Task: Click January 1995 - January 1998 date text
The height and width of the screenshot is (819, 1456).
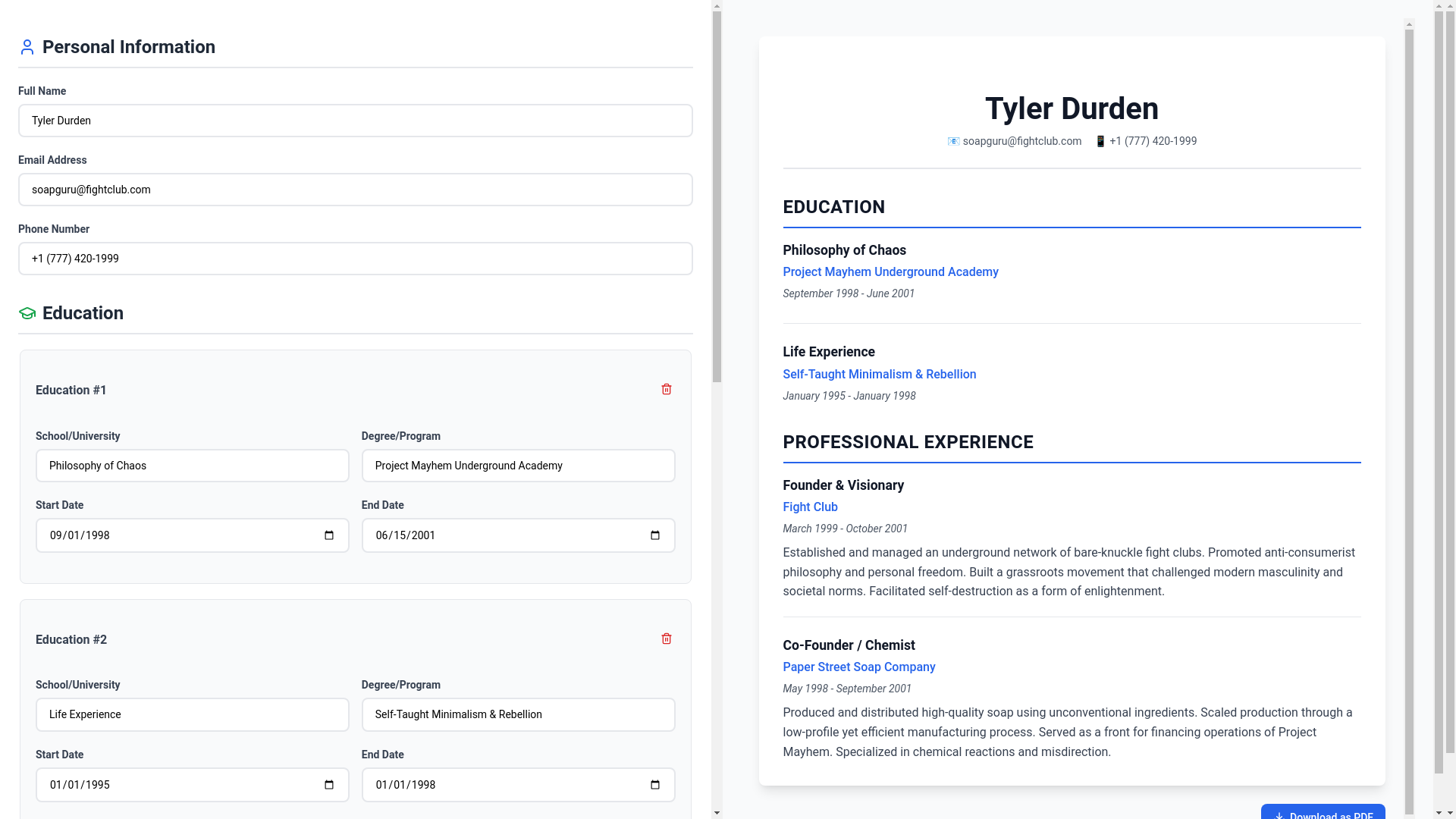Action: pyautogui.click(x=849, y=396)
